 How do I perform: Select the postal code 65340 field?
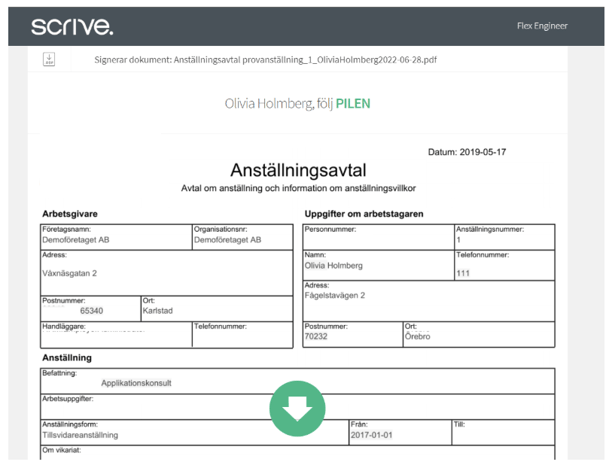click(90, 310)
